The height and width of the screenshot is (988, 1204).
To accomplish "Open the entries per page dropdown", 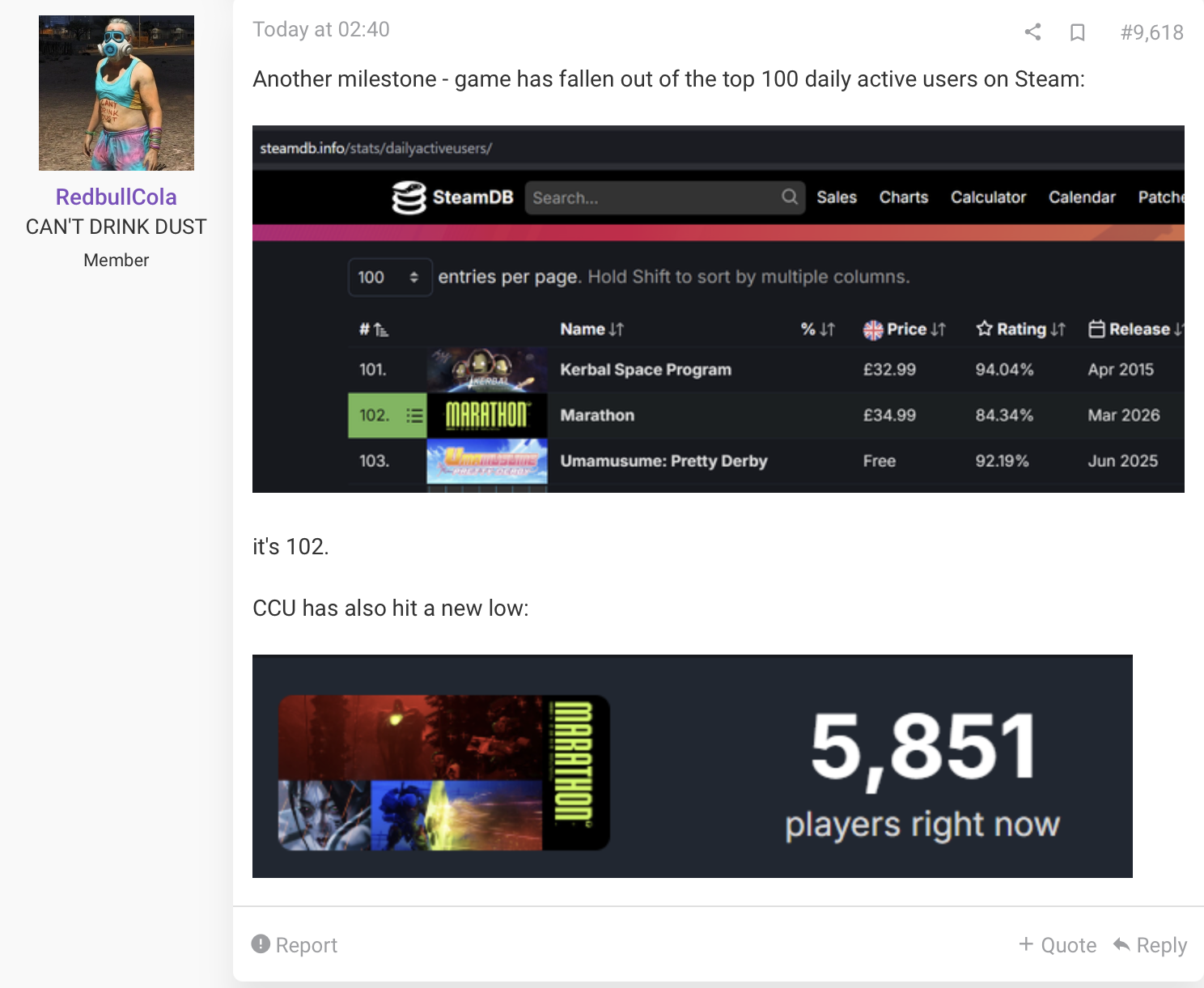I will click(389, 277).
